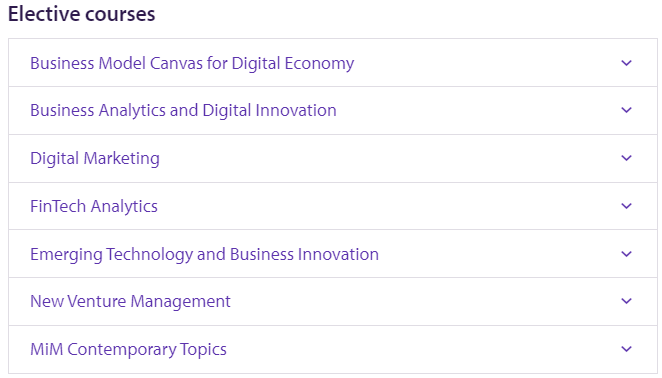Click the chevron icon beside New Venture Management
This screenshot has width=662, height=378.
627,301
